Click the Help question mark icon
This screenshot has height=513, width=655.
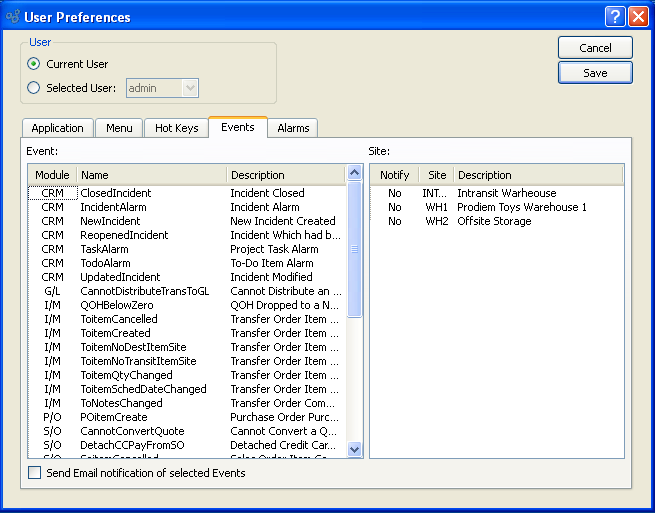[x=615, y=17]
